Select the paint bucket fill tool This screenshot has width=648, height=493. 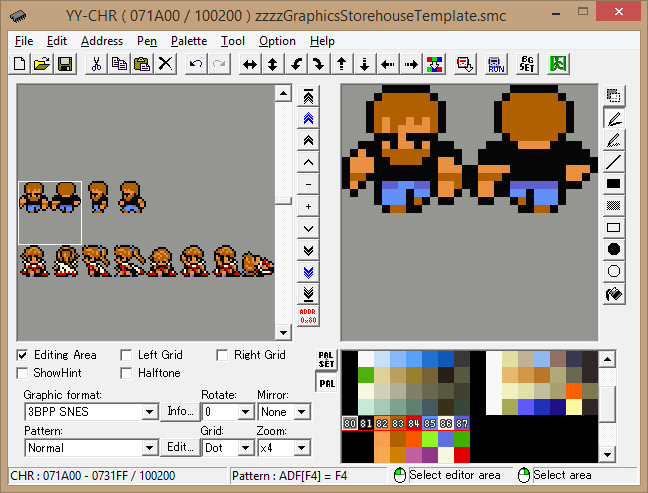pyautogui.click(x=614, y=294)
